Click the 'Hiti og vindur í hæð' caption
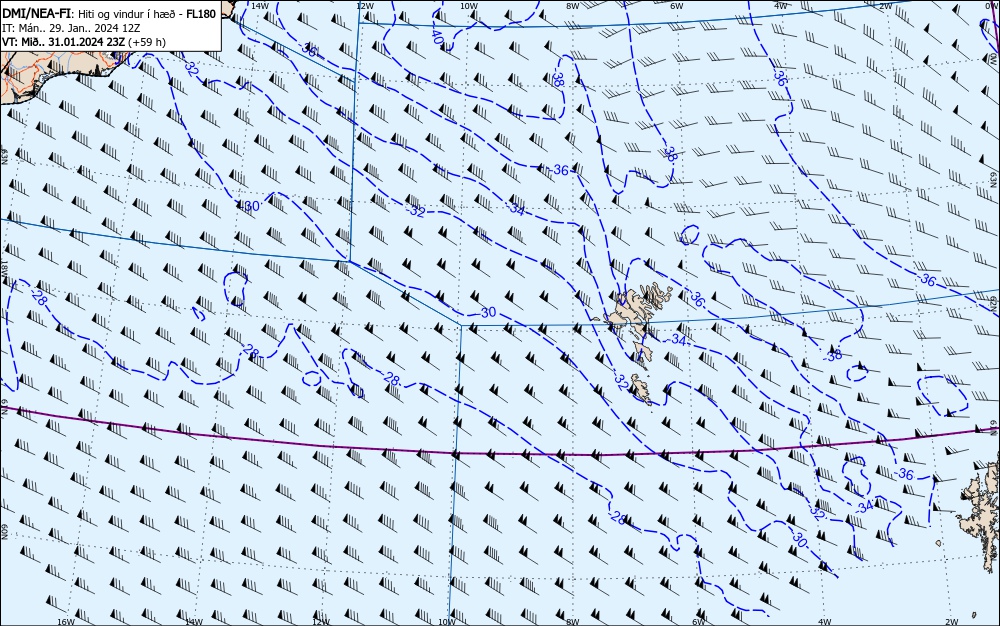 (x=127, y=15)
